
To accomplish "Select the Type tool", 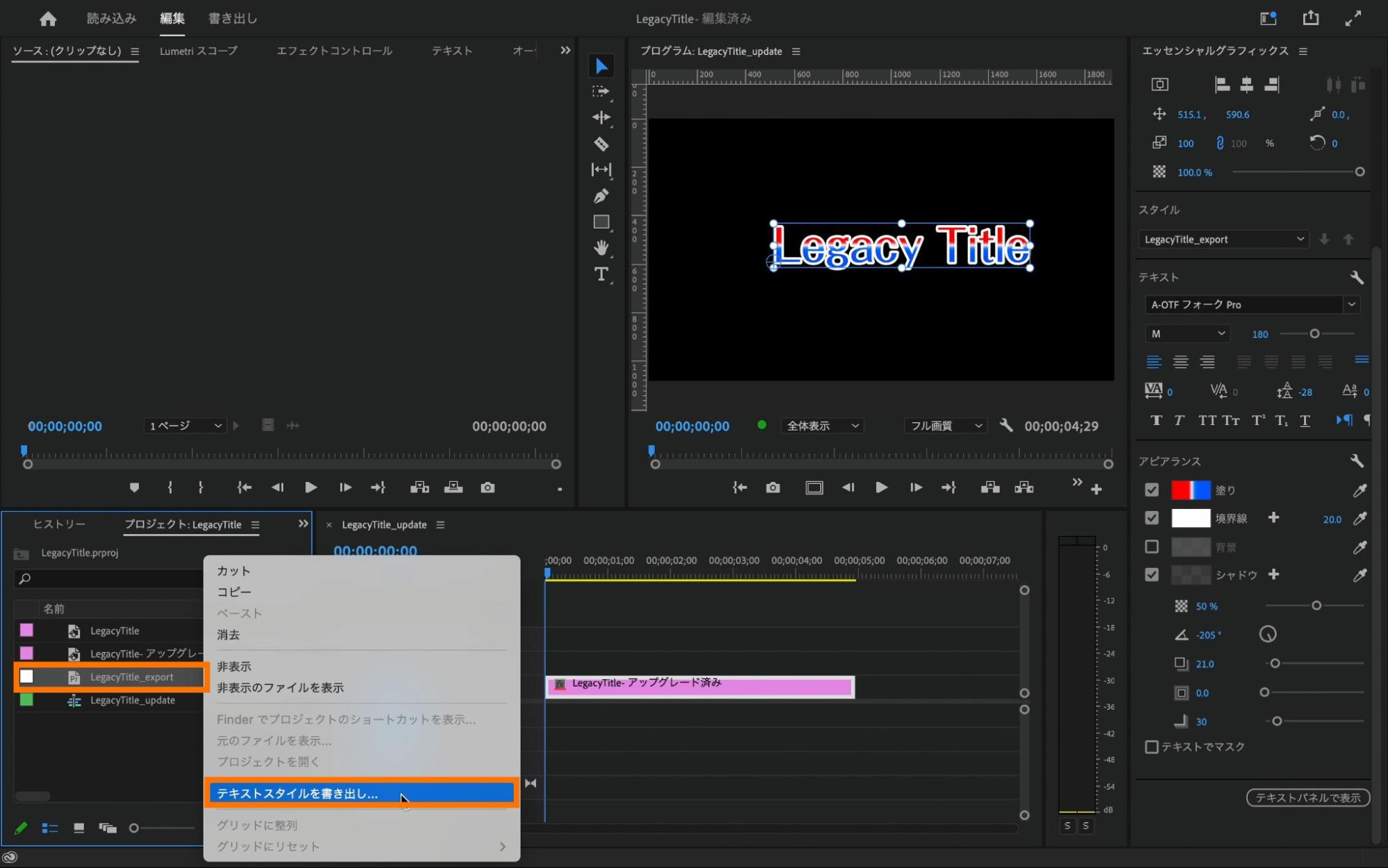I will [601, 274].
